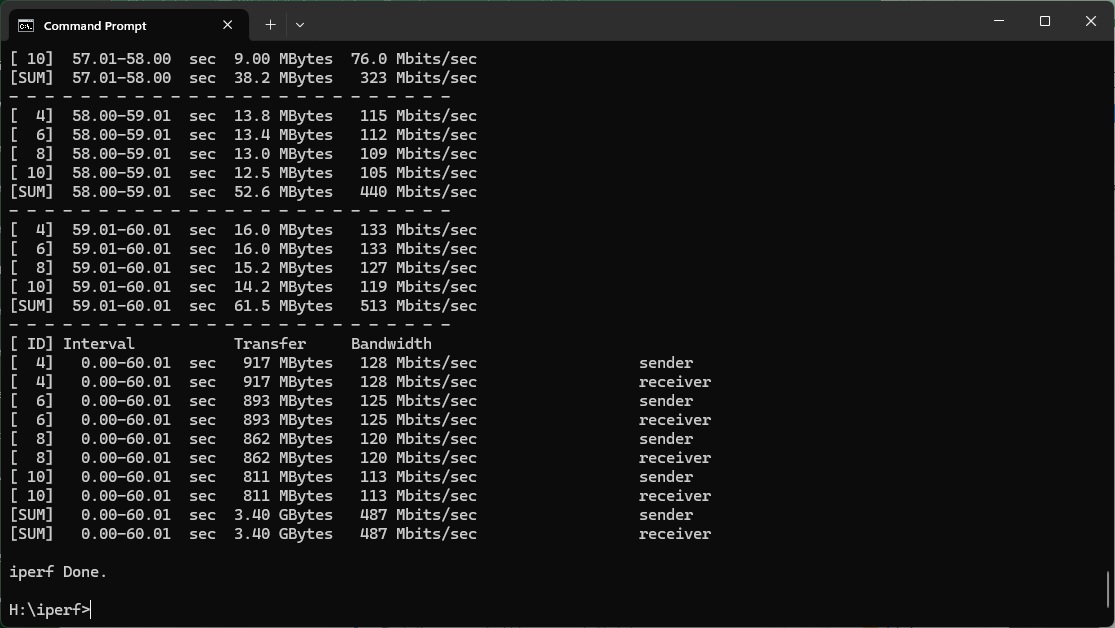Click '12.5 MBytes' in [ 10] 58.00-59.01 row
Image resolution: width=1115 pixels, height=628 pixels.
click(x=283, y=173)
